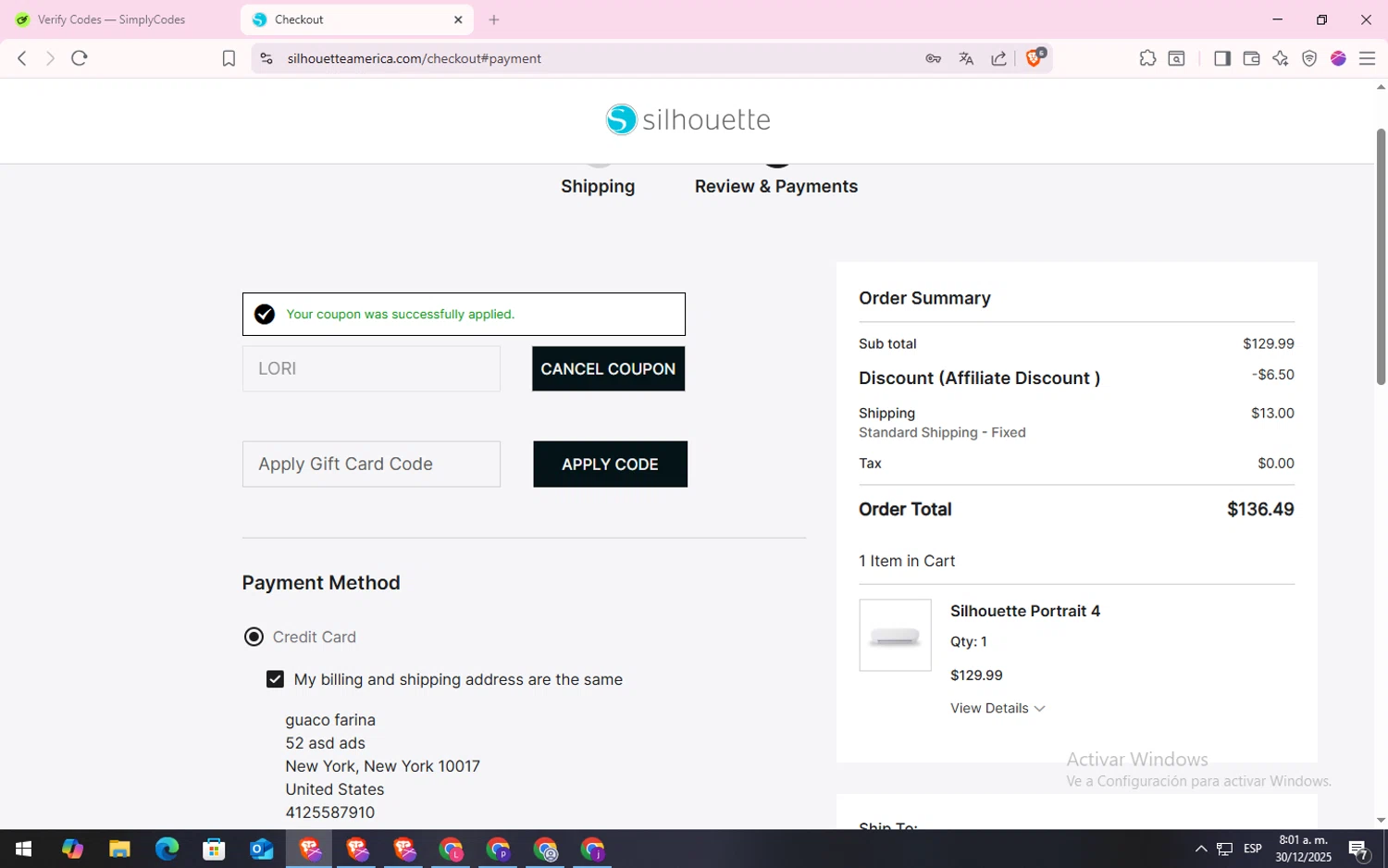Launch Copilot from the taskbar

tap(72, 849)
